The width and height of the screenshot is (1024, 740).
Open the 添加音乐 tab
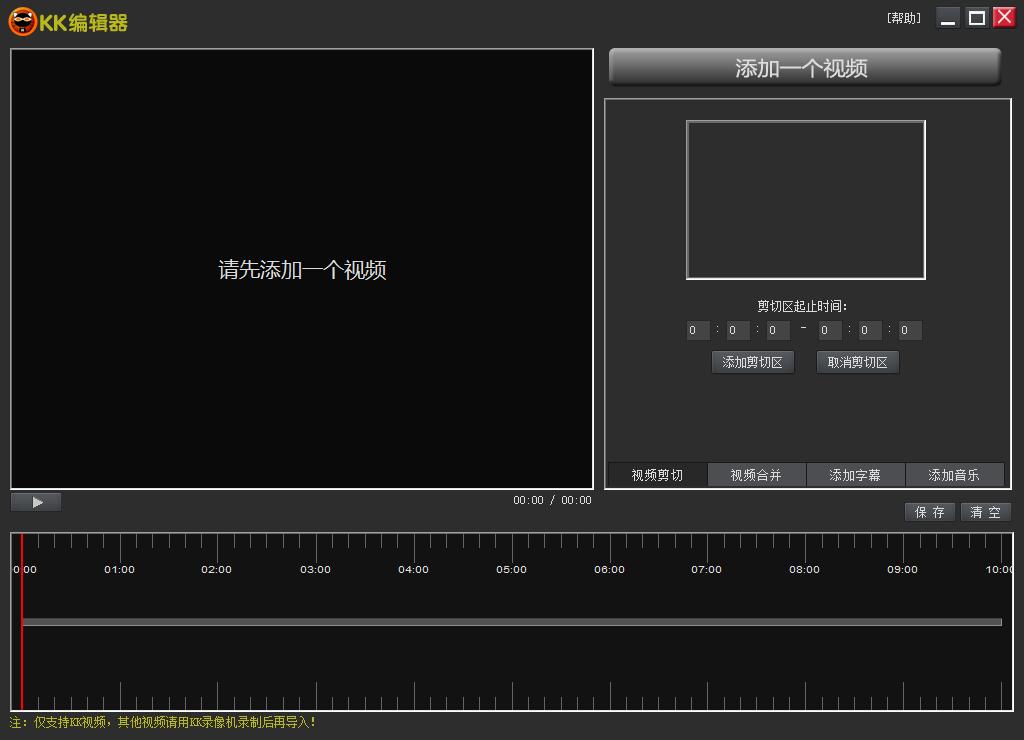point(954,475)
